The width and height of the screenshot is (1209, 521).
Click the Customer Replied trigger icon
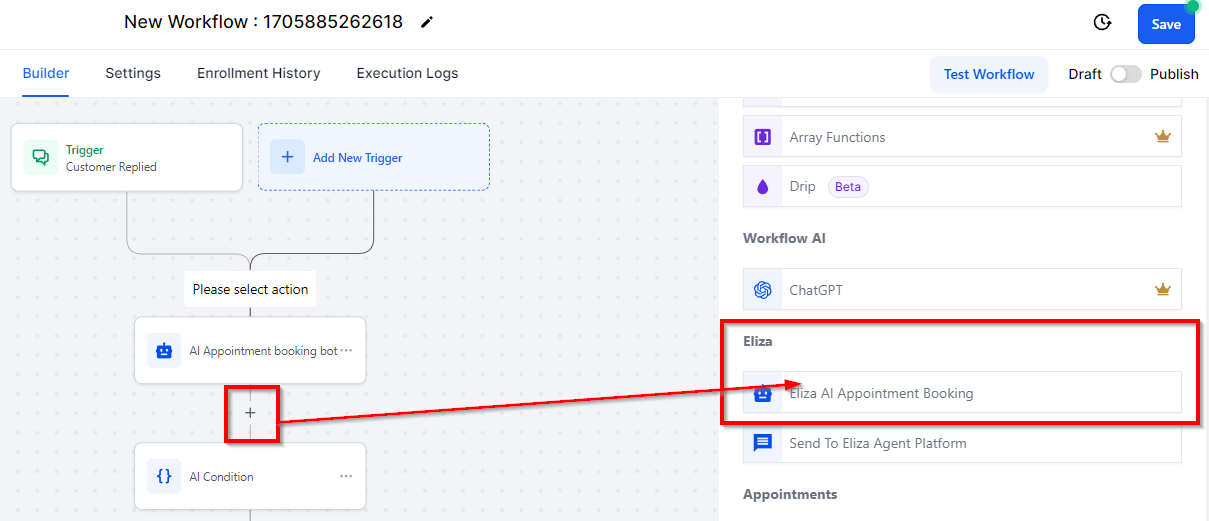(41, 158)
